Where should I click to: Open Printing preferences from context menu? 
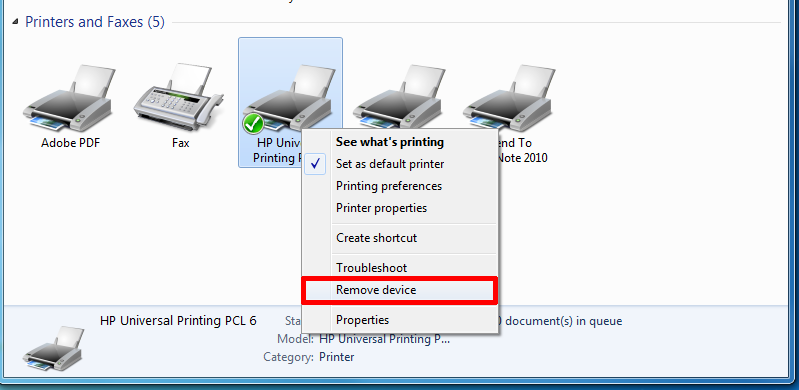coord(389,186)
